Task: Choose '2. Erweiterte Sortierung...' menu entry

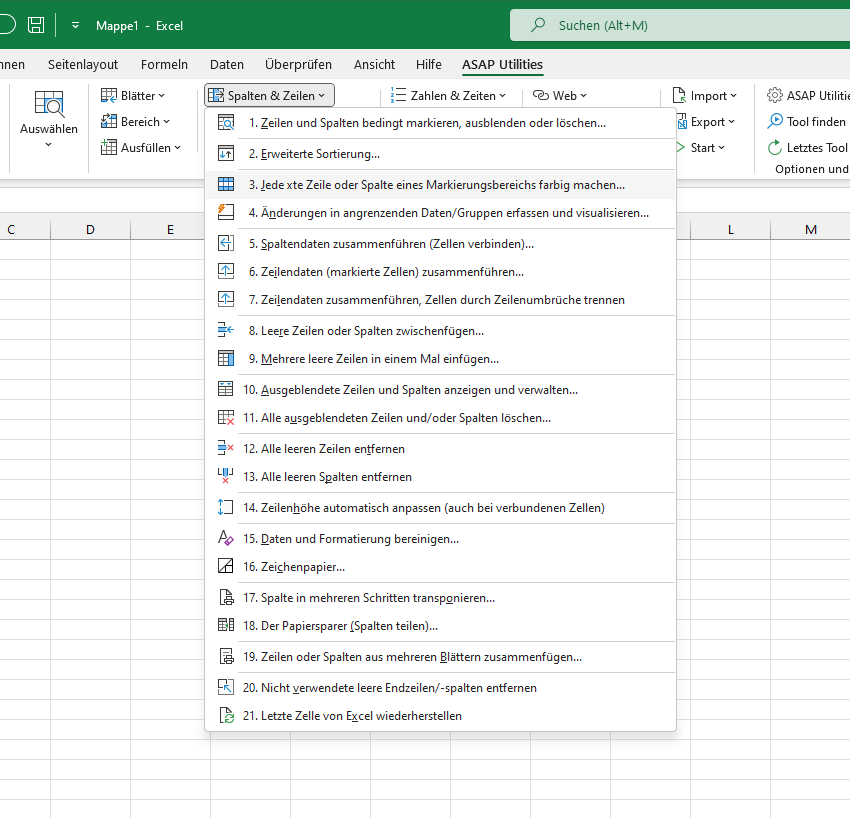Action: 440,153
